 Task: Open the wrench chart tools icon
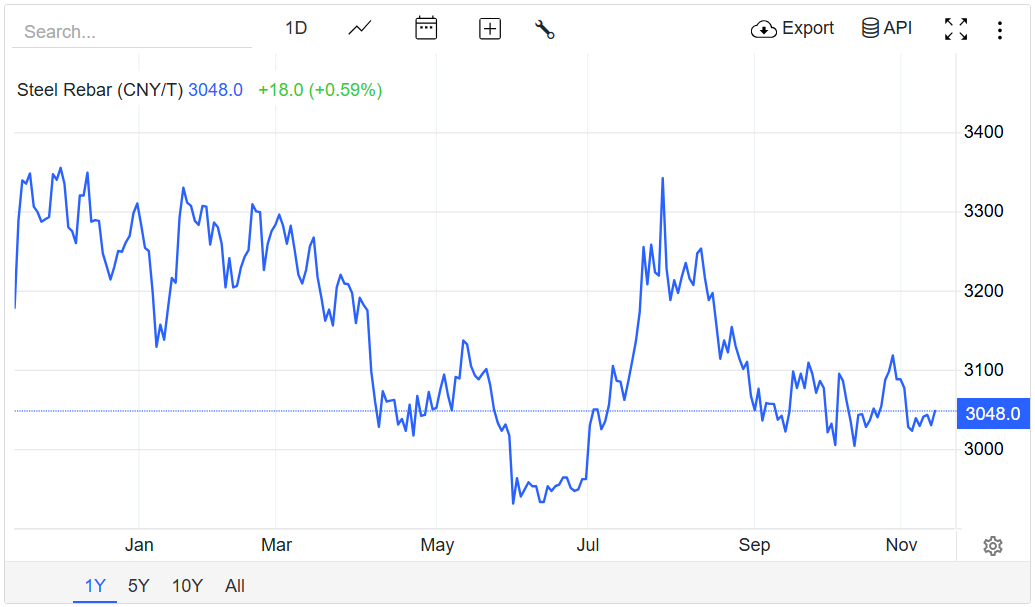pos(545,29)
